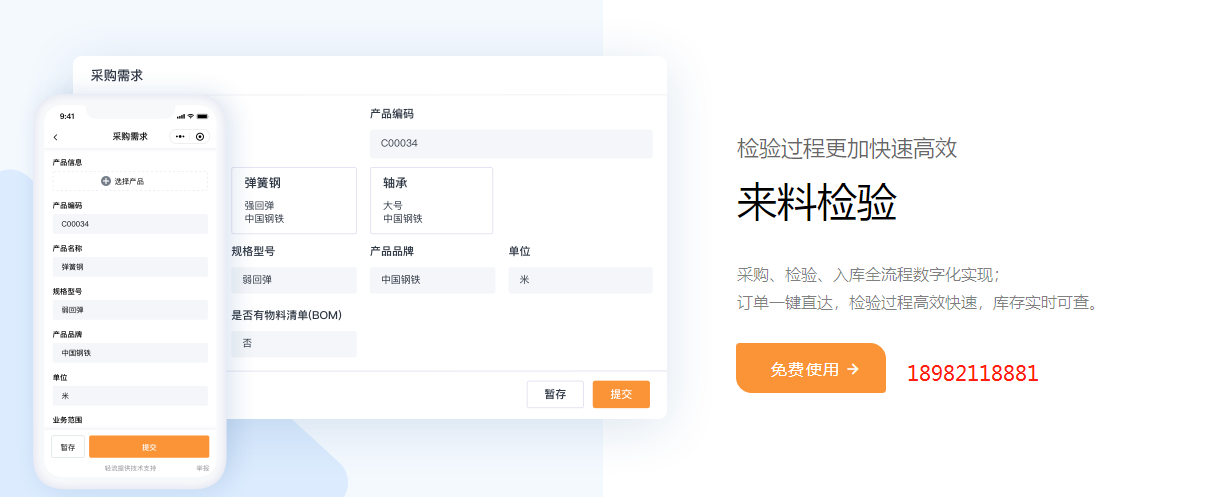
Task: Tap the 举报 link on phone footer
Action: (x=202, y=468)
